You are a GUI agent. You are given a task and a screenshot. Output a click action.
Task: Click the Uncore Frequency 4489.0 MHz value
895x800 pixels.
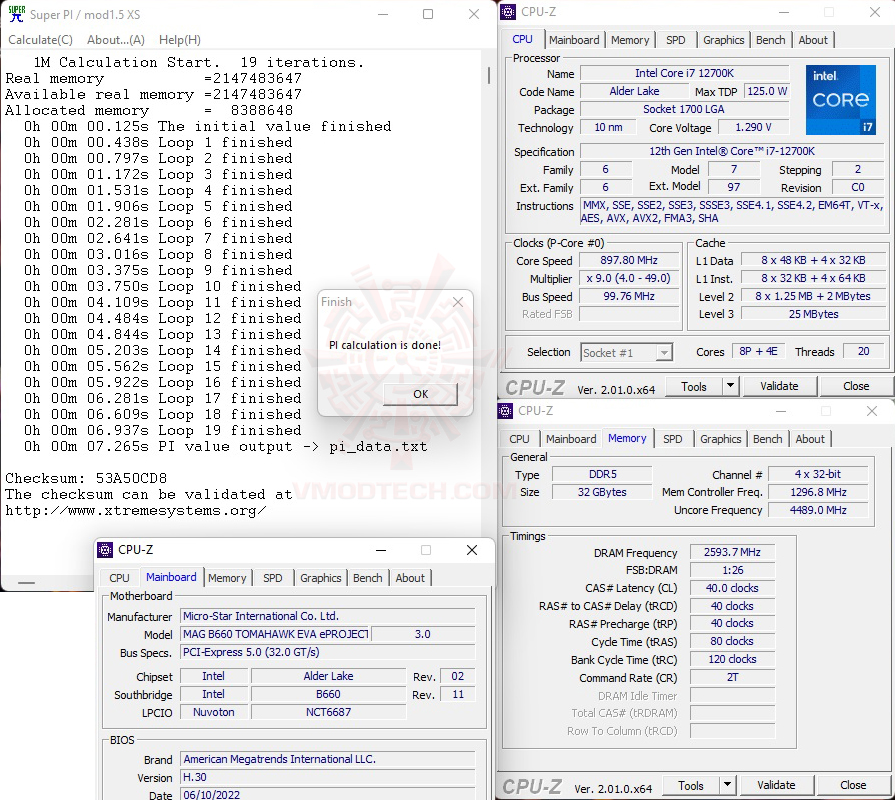pyautogui.click(x=818, y=510)
